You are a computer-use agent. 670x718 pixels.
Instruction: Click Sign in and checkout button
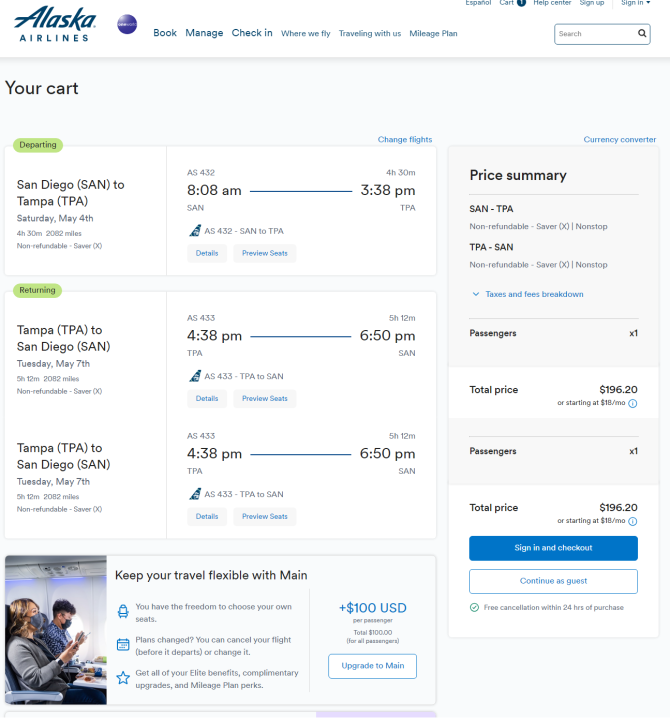pyautogui.click(x=553, y=548)
